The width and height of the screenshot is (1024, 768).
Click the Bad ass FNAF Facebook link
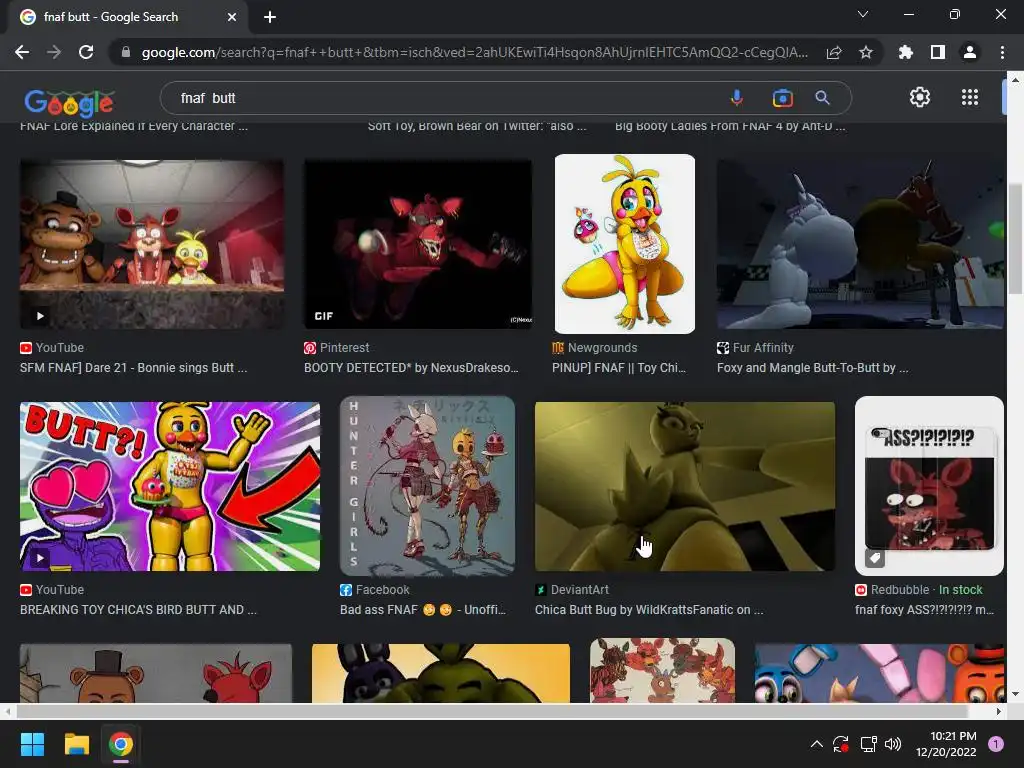(x=423, y=609)
